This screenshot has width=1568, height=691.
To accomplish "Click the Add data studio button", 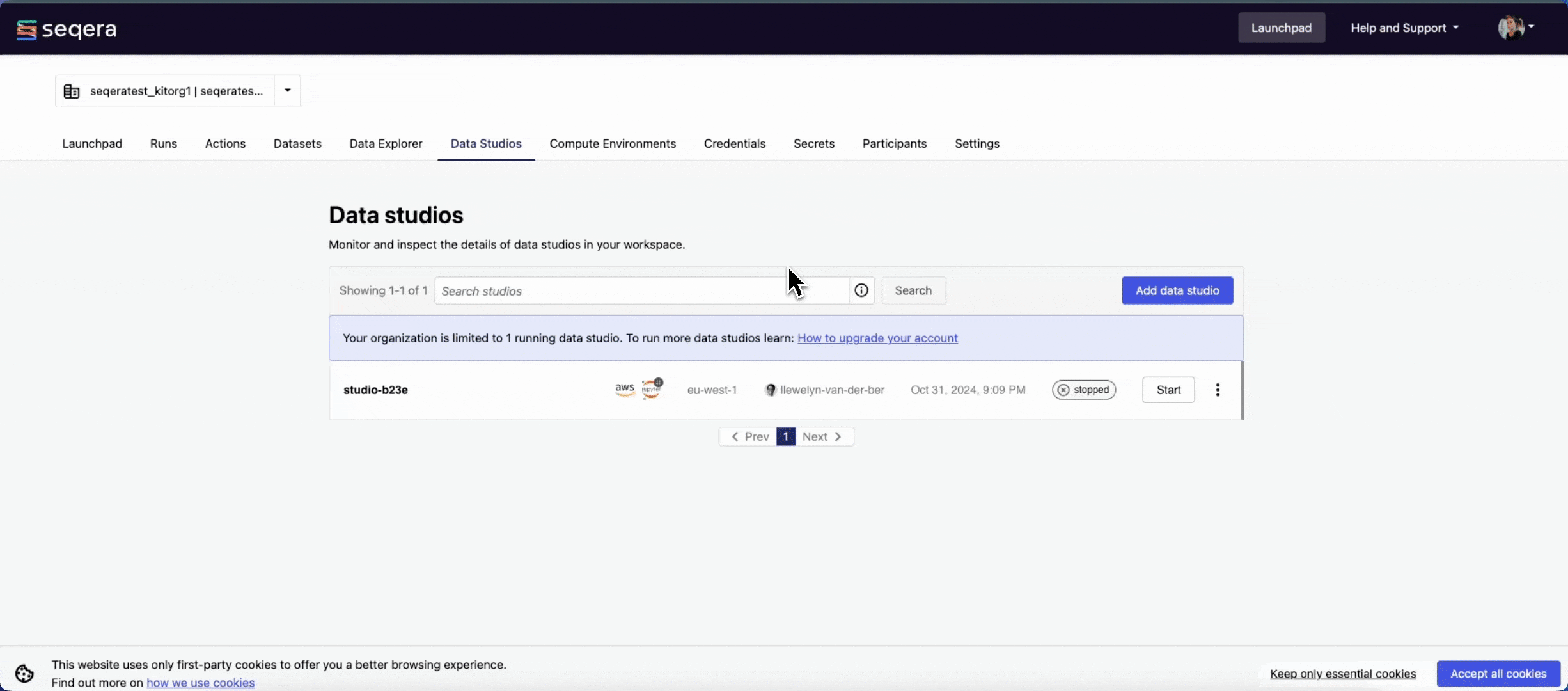I will click(1177, 290).
